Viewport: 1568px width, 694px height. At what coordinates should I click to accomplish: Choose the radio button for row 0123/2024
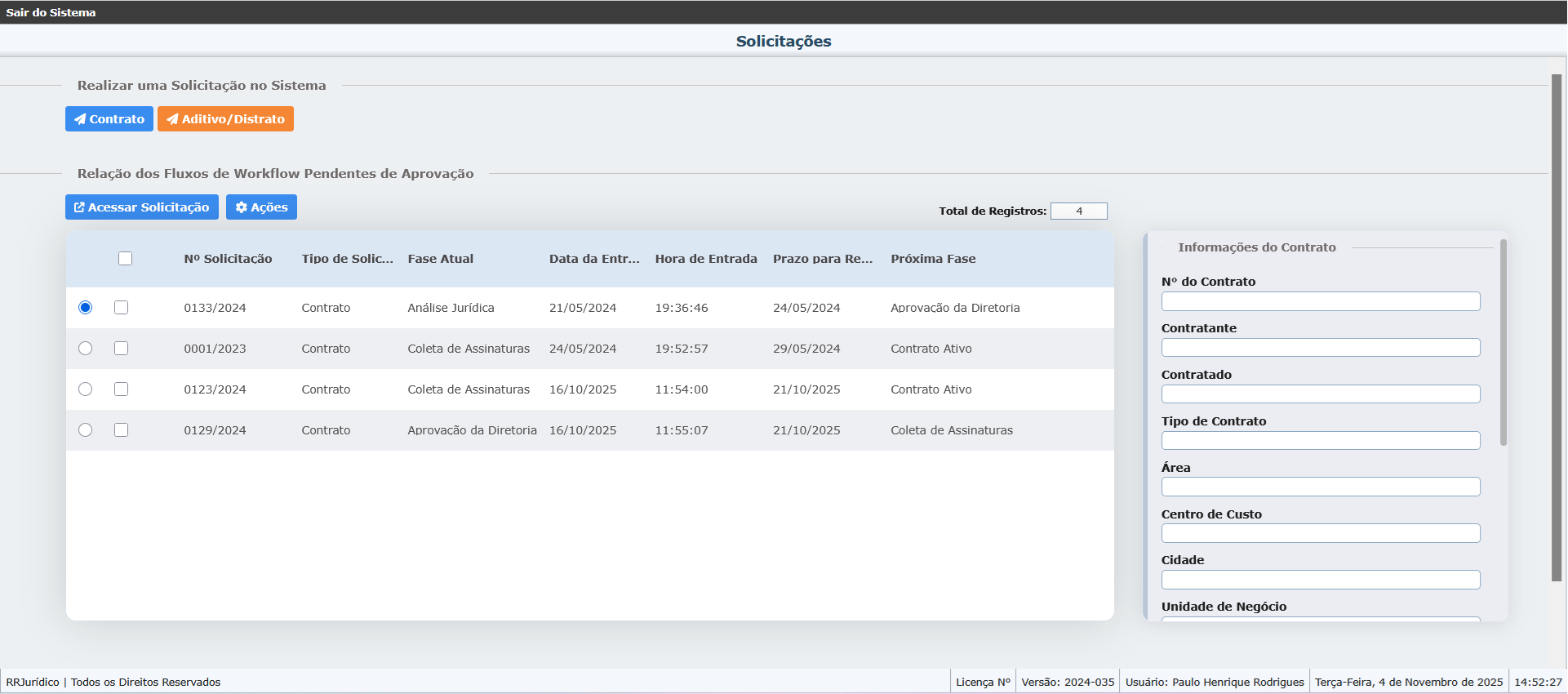pos(86,389)
